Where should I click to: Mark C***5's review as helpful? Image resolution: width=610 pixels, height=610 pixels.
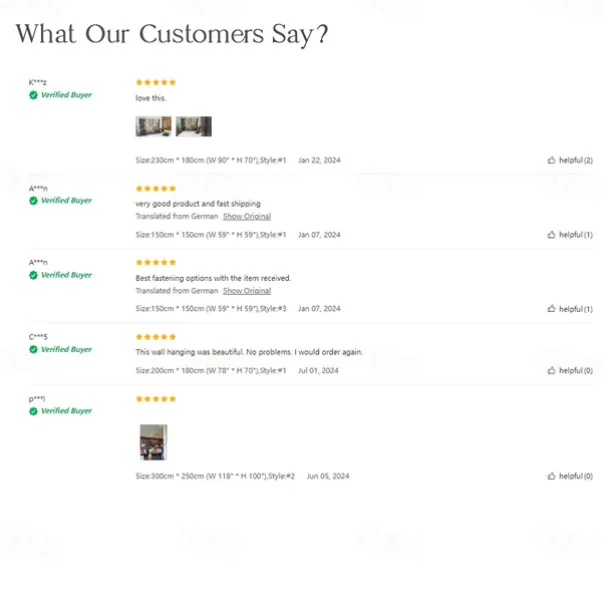click(551, 371)
